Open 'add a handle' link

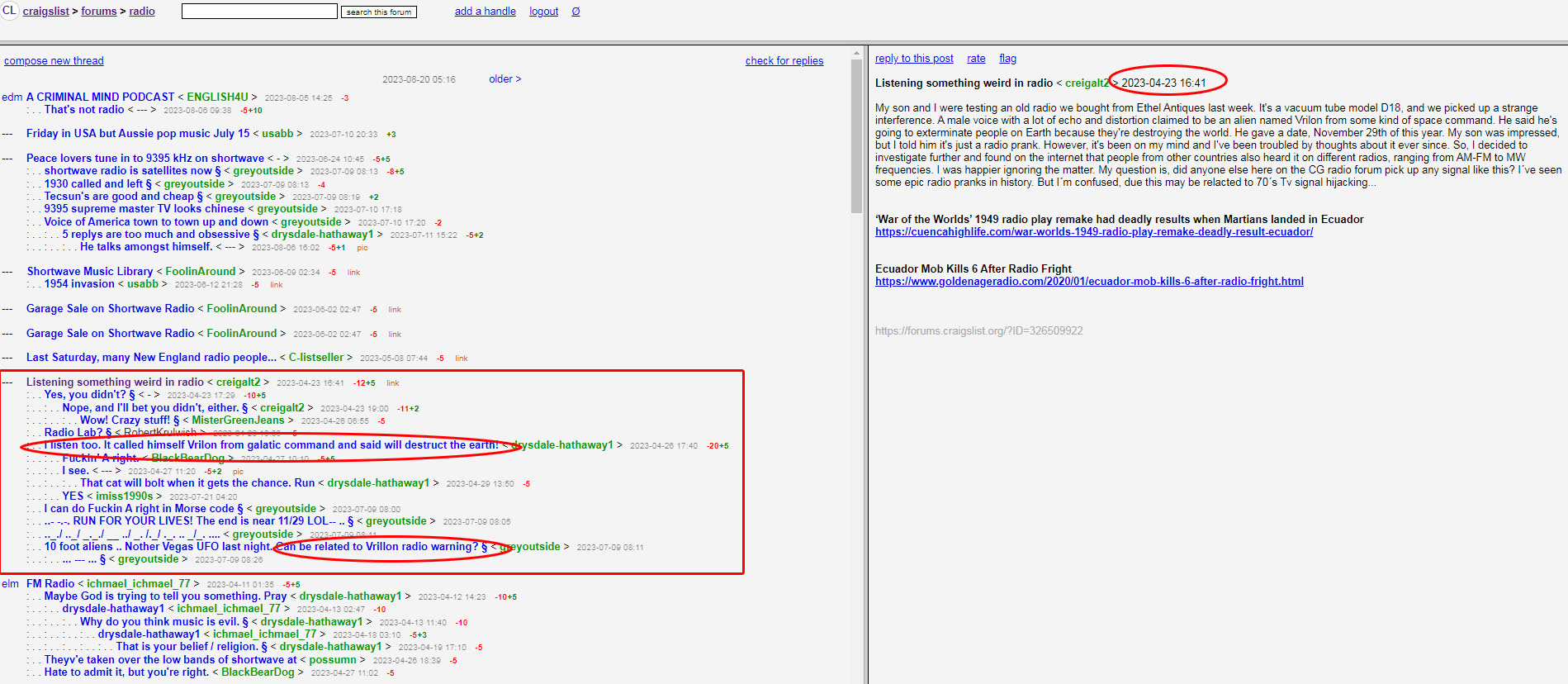tap(486, 12)
